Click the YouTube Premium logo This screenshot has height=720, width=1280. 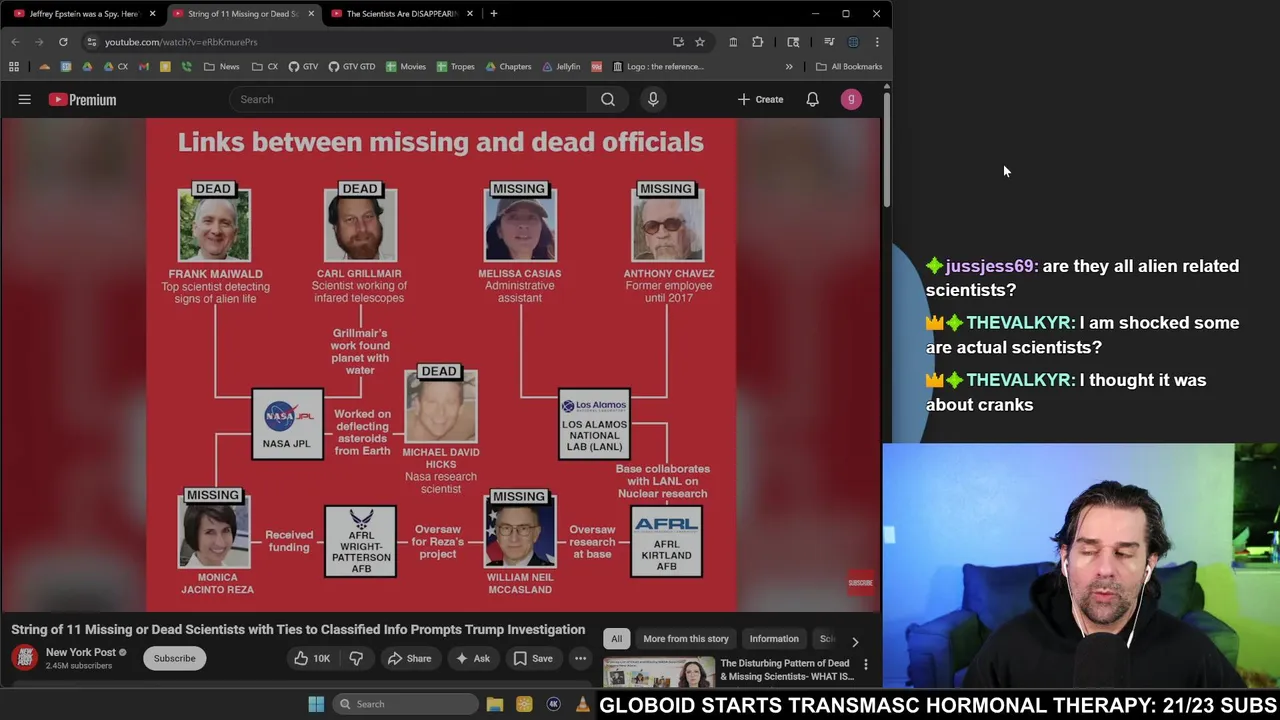click(83, 100)
